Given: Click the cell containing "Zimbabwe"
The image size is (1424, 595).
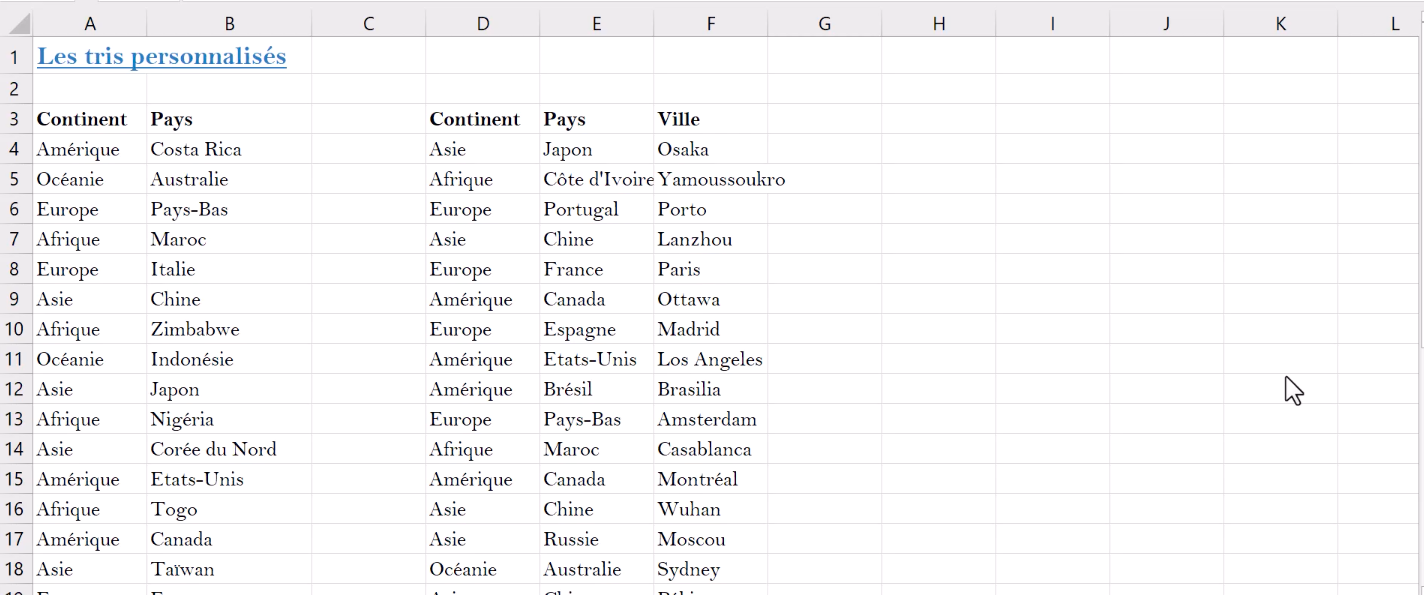Looking at the screenshot, I should click(x=195, y=329).
